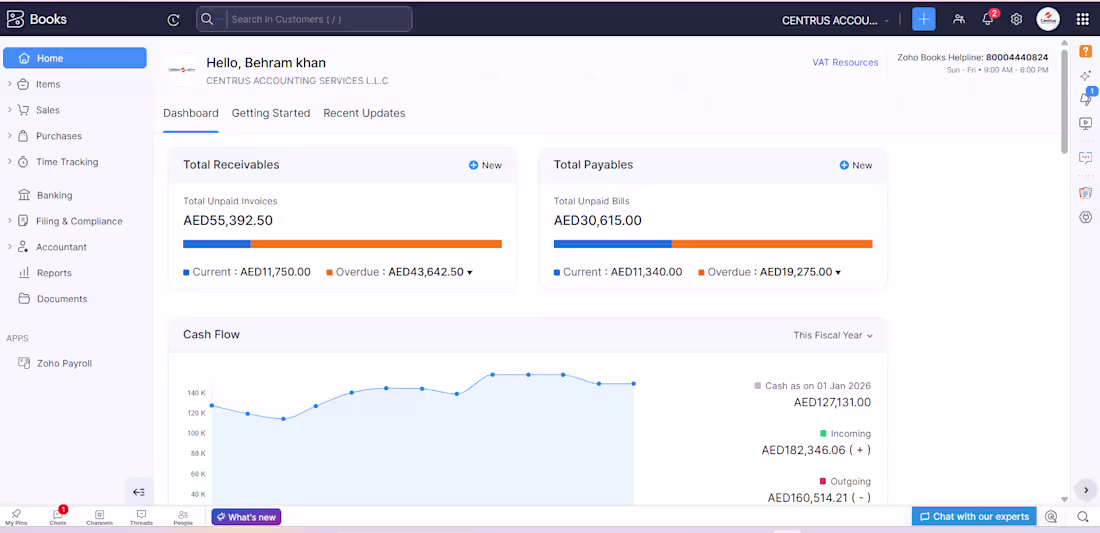Viewport: 1100px width, 533px height.
Task: Click the What's new button
Action: point(246,517)
